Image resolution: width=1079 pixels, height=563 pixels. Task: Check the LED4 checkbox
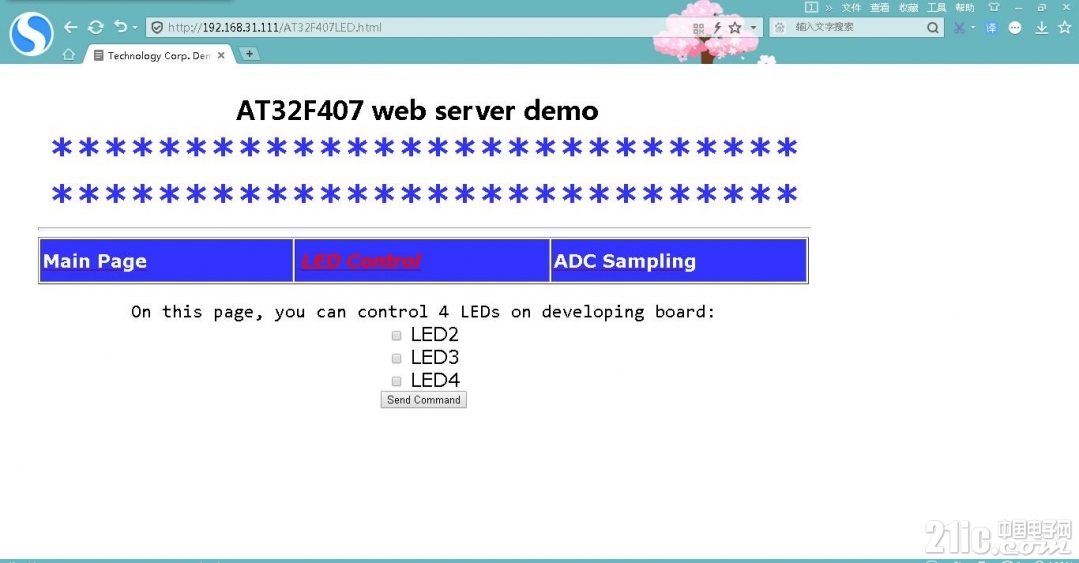396,381
